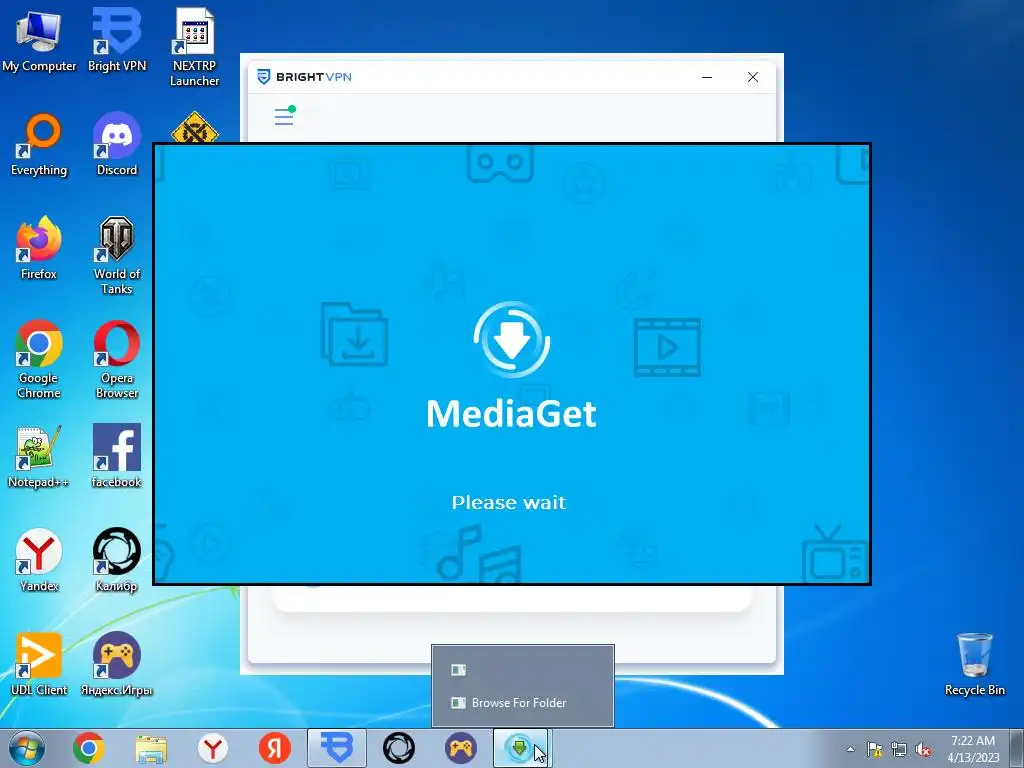The image size is (1024, 768).
Task: Open the Everything search shortcut
Action: [x=39, y=145]
